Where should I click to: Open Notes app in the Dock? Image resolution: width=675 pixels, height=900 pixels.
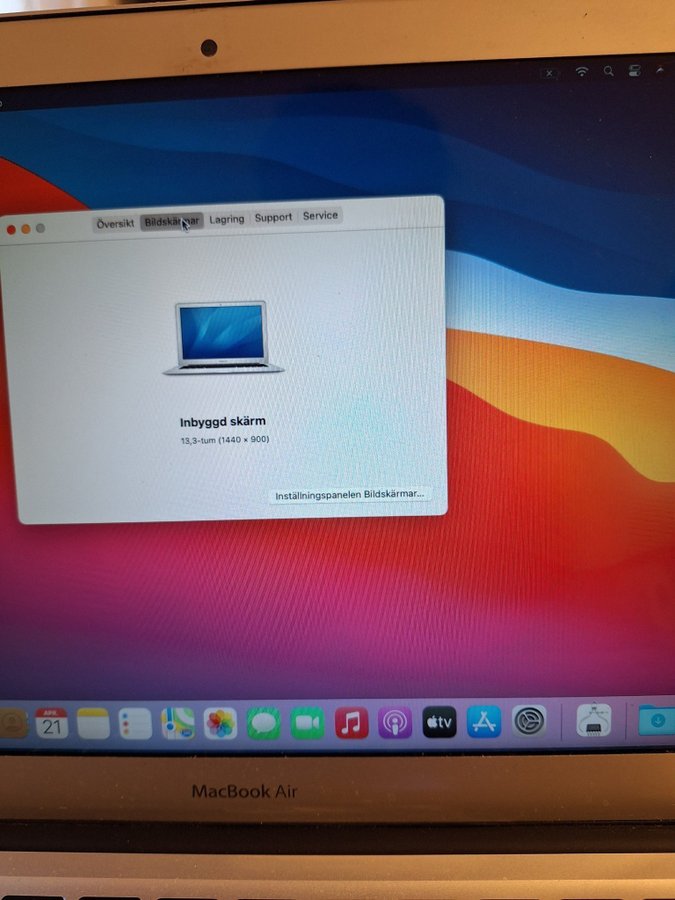coord(93,724)
